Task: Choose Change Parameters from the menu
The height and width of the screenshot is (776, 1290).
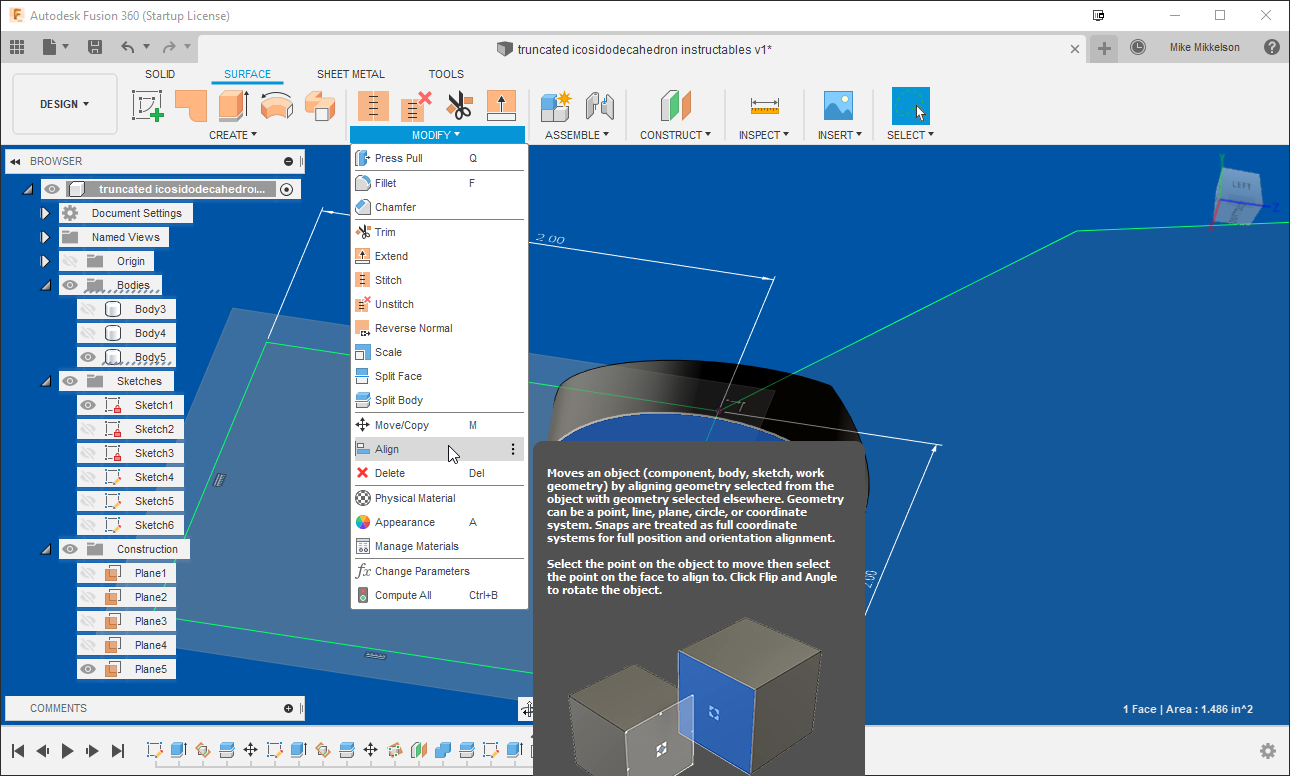Action: click(x=439, y=571)
